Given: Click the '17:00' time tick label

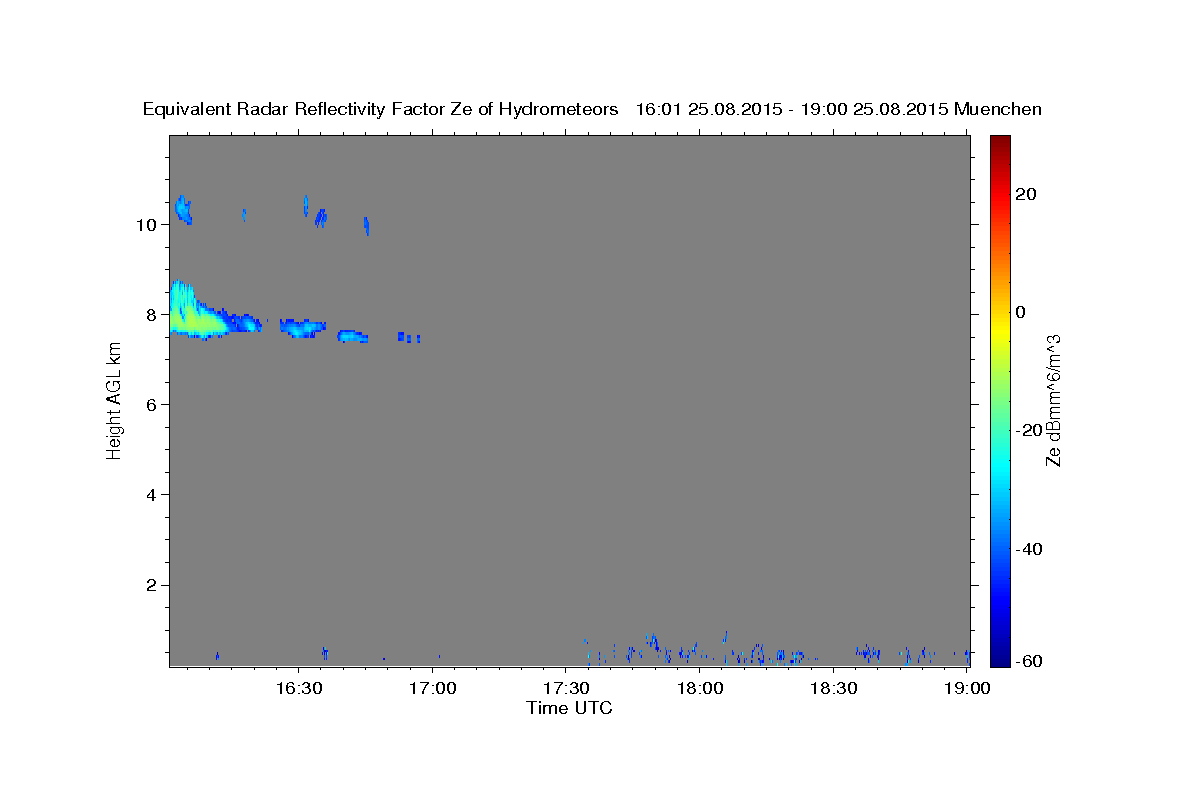Looking at the screenshot, I should pos(432,688).
